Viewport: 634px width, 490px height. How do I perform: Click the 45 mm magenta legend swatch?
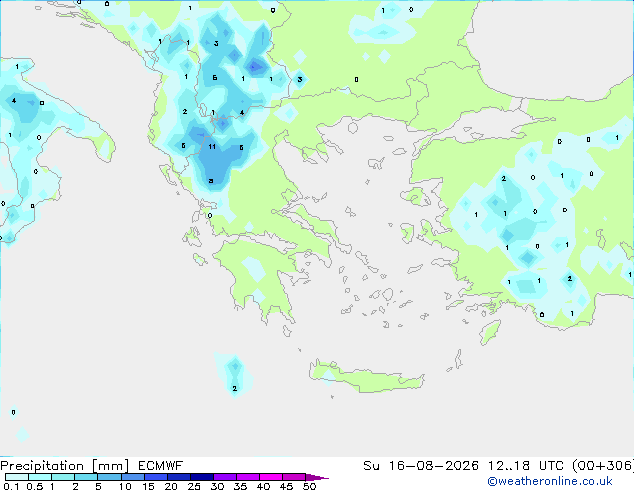tap(294, 477)
